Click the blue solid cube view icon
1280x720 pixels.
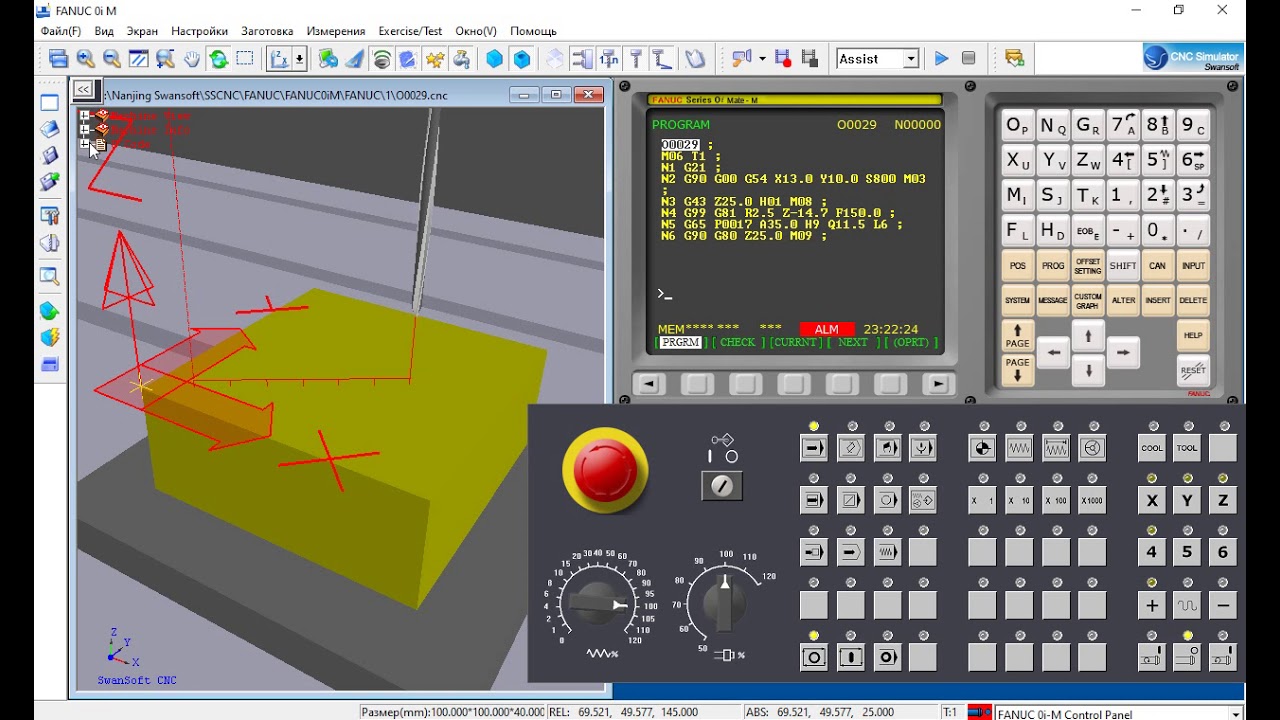(x=494, y=59)
